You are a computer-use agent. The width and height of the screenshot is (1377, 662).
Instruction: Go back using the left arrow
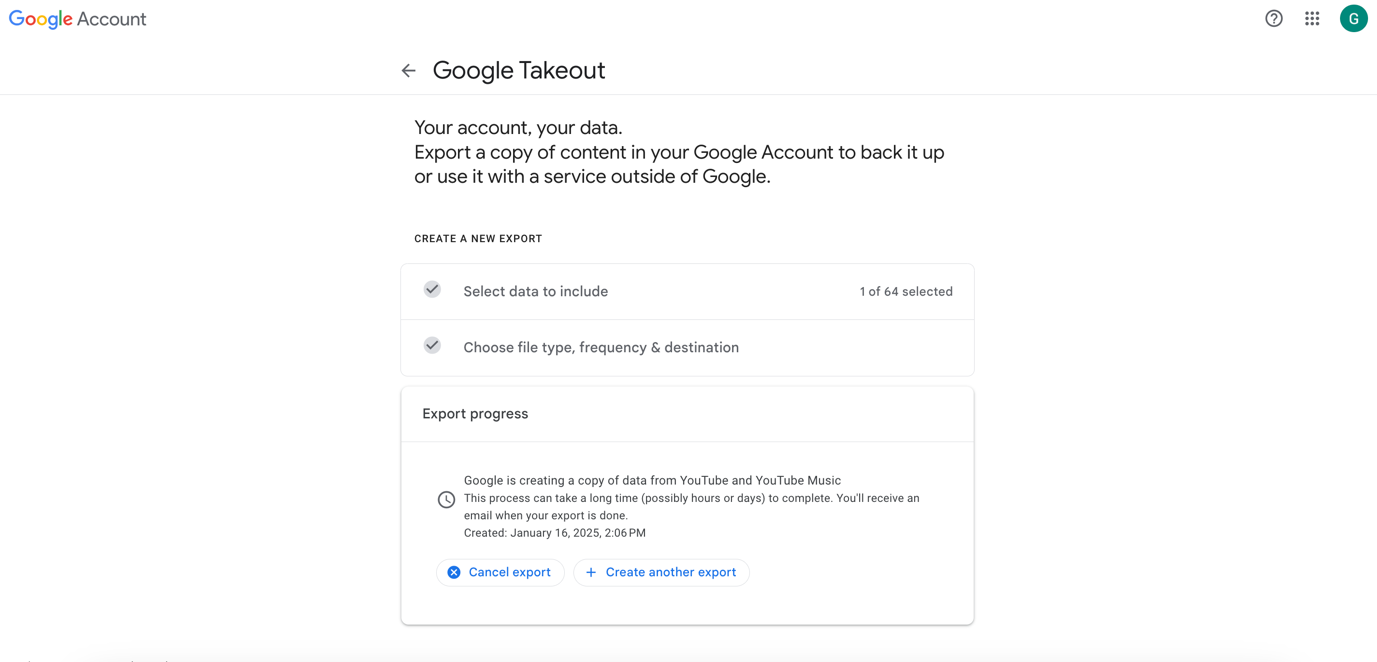[x=408, y=71]
